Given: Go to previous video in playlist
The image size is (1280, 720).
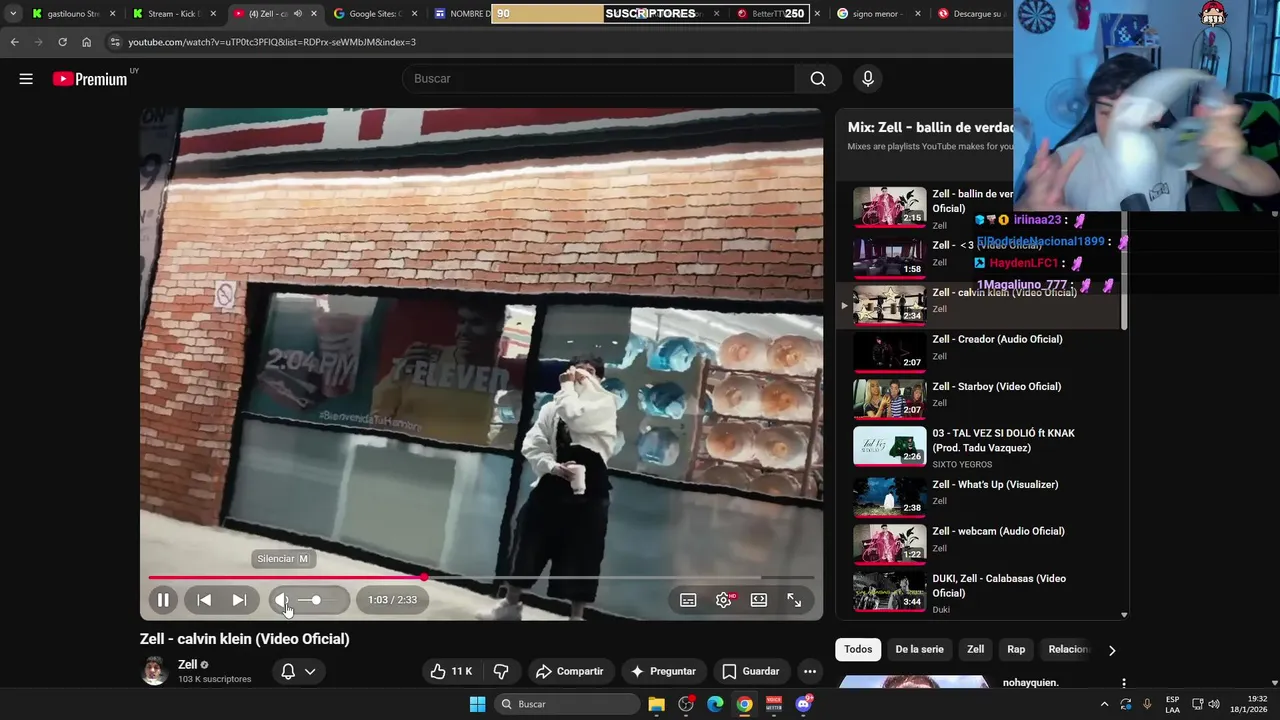Looking at the screenshot, I should click(x=204, y=600).
